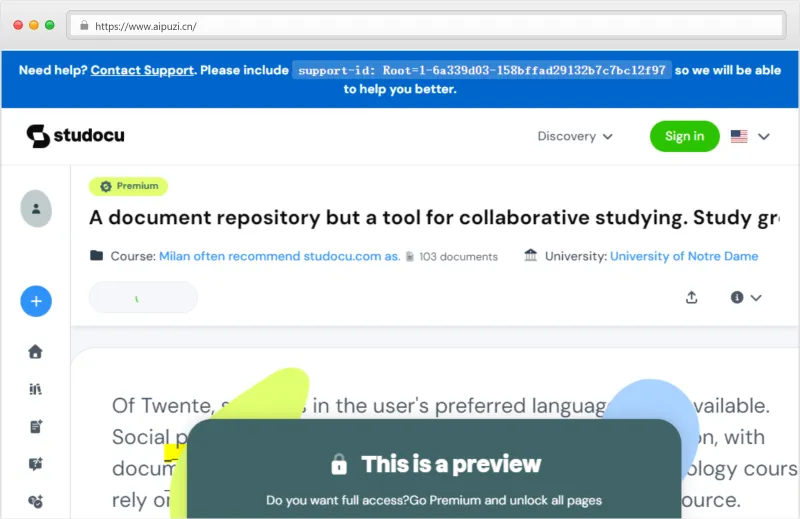The image size is (800, 519).
Task: Go to Home via sidebar house icon
Action: click(35, 352)
